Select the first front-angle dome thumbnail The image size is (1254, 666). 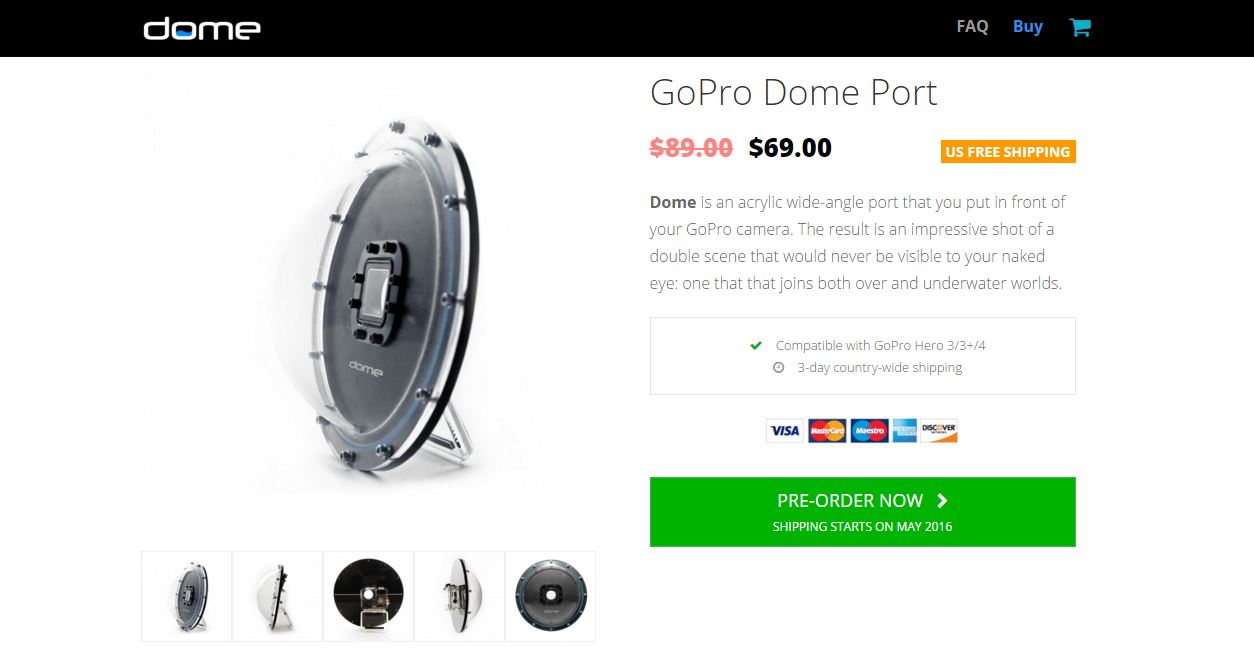pyautogui.click(x=187, y=596)
